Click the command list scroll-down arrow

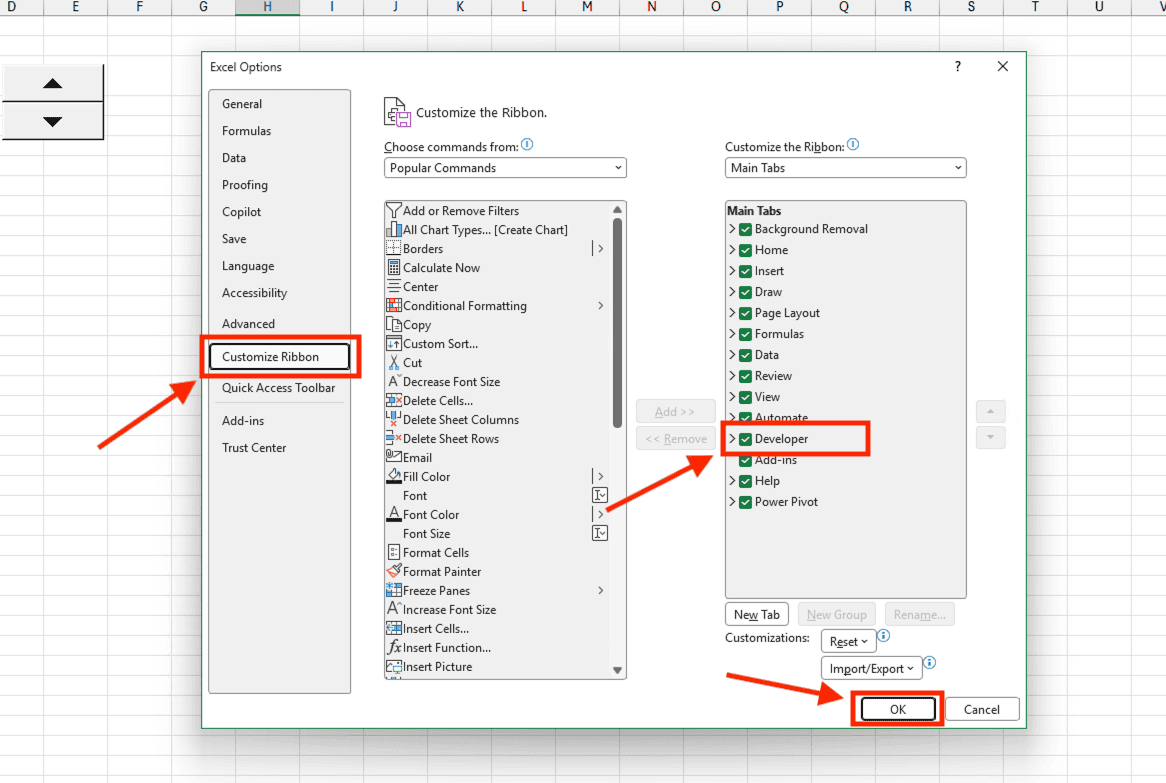[617, 668]
